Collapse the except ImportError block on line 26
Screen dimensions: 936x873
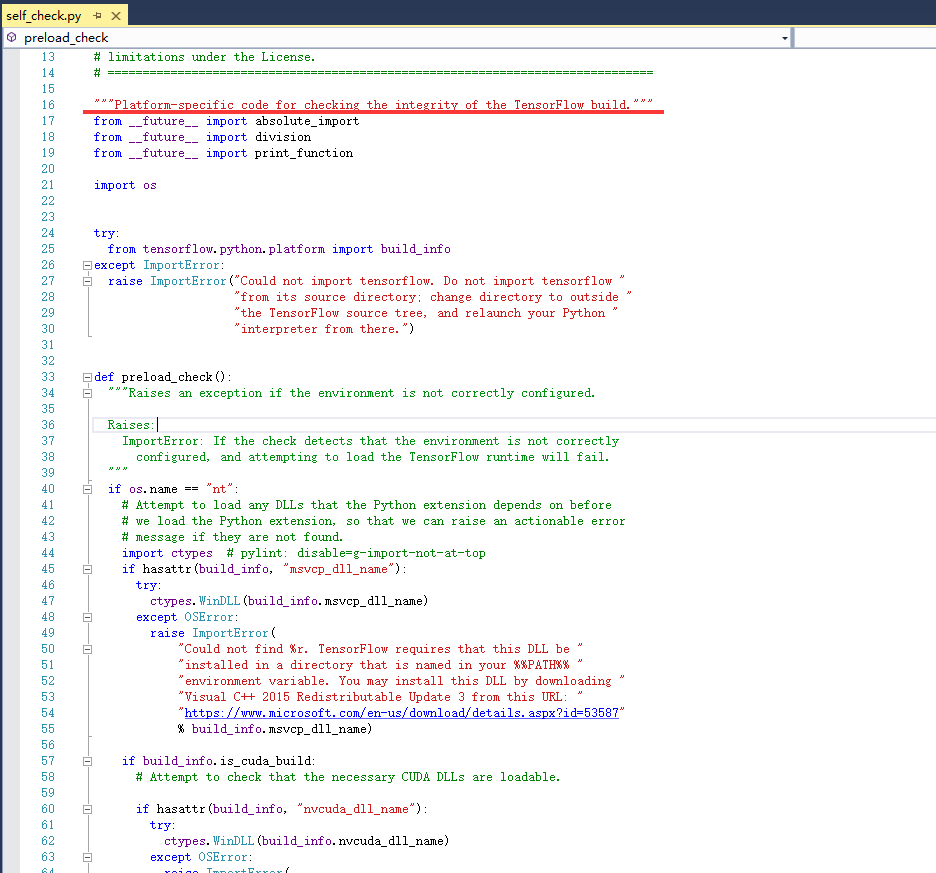88,265
